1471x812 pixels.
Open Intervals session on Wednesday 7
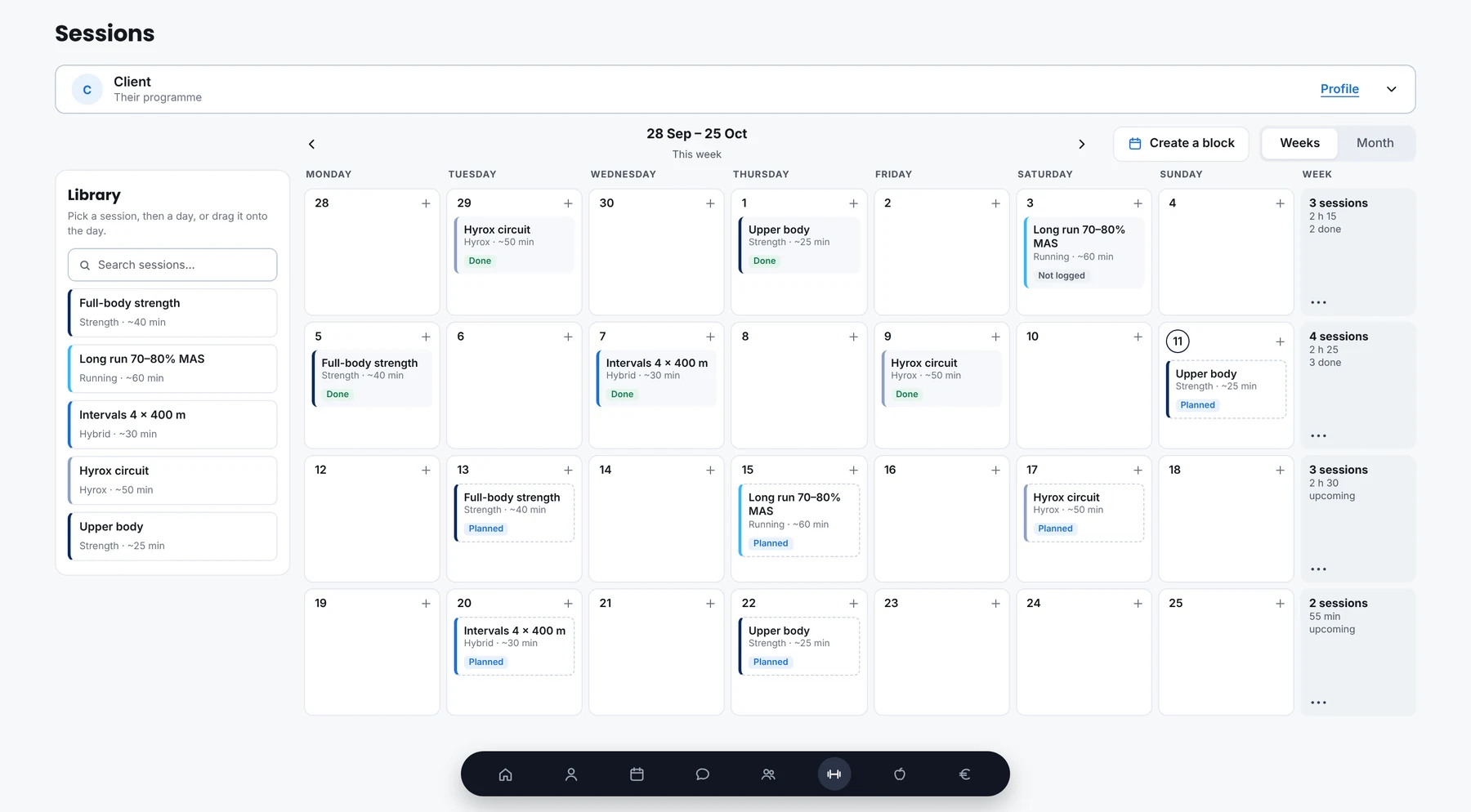point(656,378)
